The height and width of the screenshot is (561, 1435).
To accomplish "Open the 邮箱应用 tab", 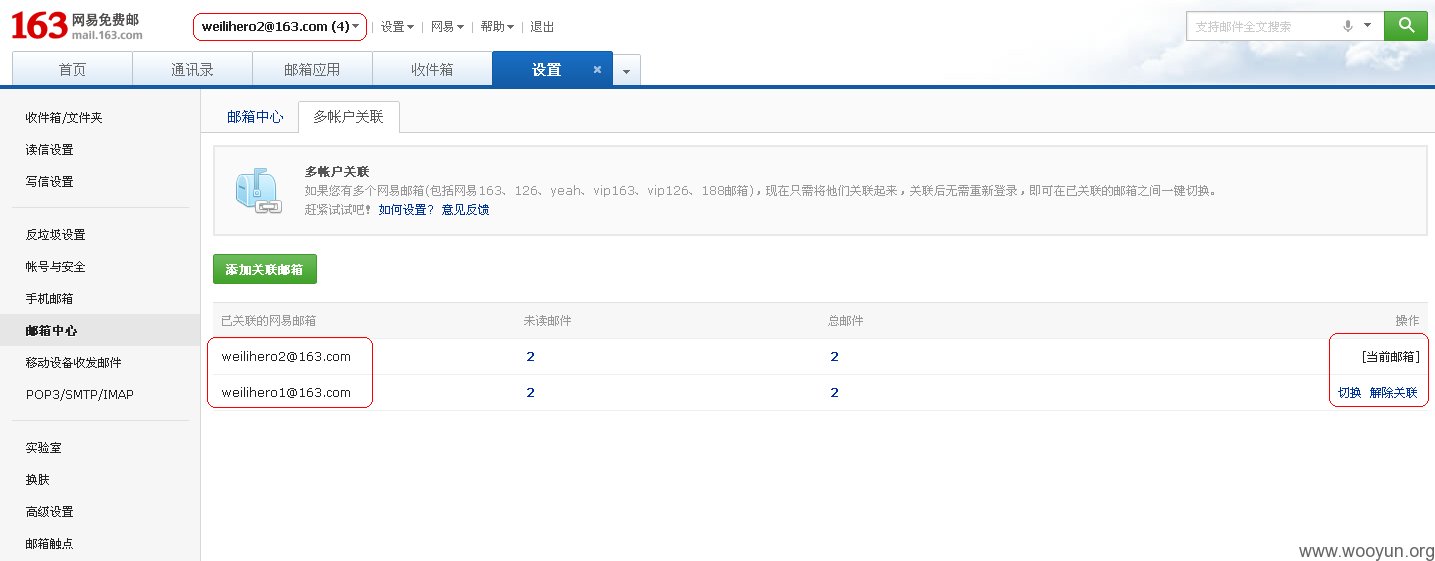I will pyautogui.click(x=312, y=69).
